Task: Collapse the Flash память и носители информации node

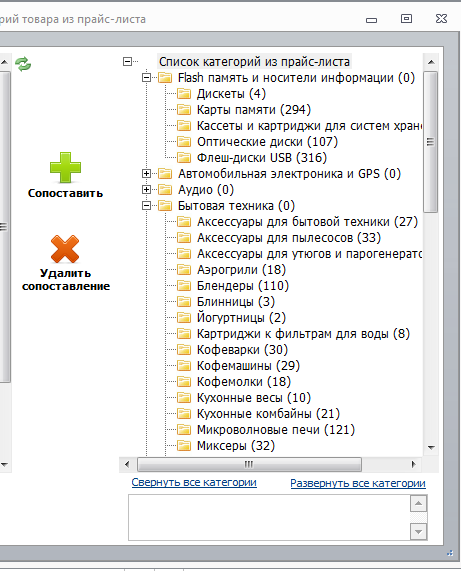Action: coord(146,78)
